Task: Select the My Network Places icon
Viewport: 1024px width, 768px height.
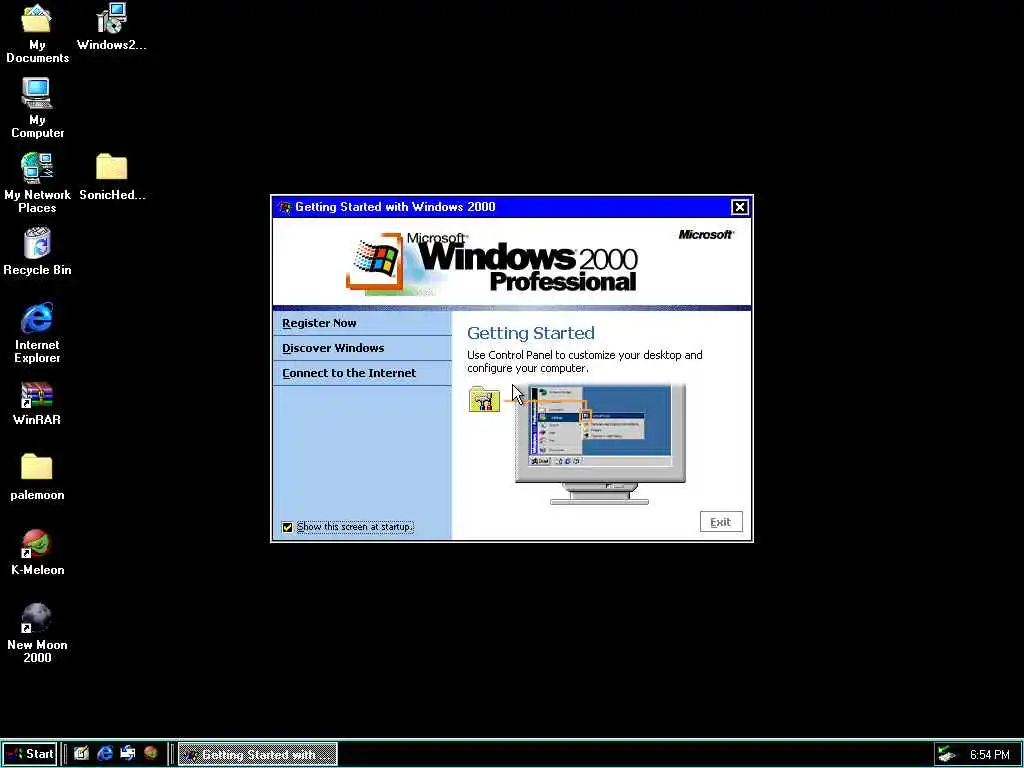Action: [37, 183]
